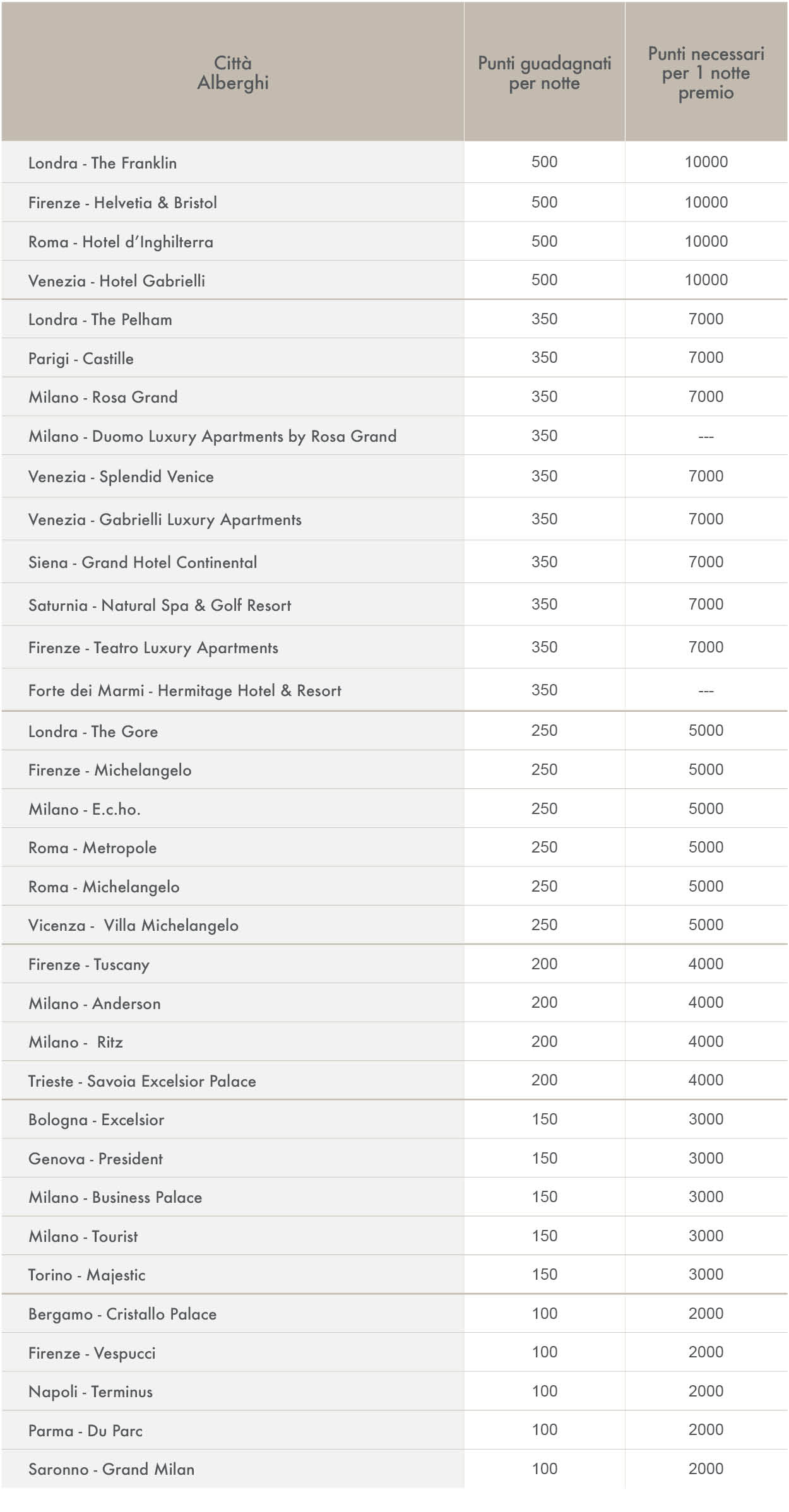Select the 150 points cell for Genova - President
The height and width of the screenshot is (1512, 789).
tap(544, 1158)
